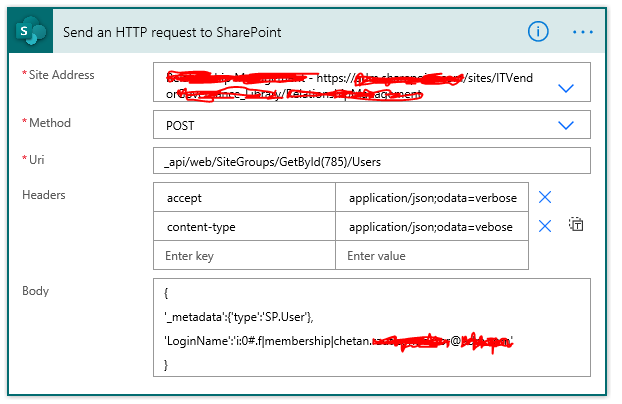Screen dimensions: 622x404
Task: Click the Headers label
Action: [x=44, y=195]
